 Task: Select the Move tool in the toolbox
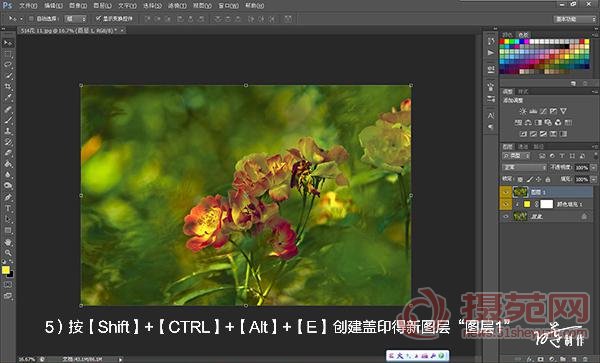pos(8,43)
